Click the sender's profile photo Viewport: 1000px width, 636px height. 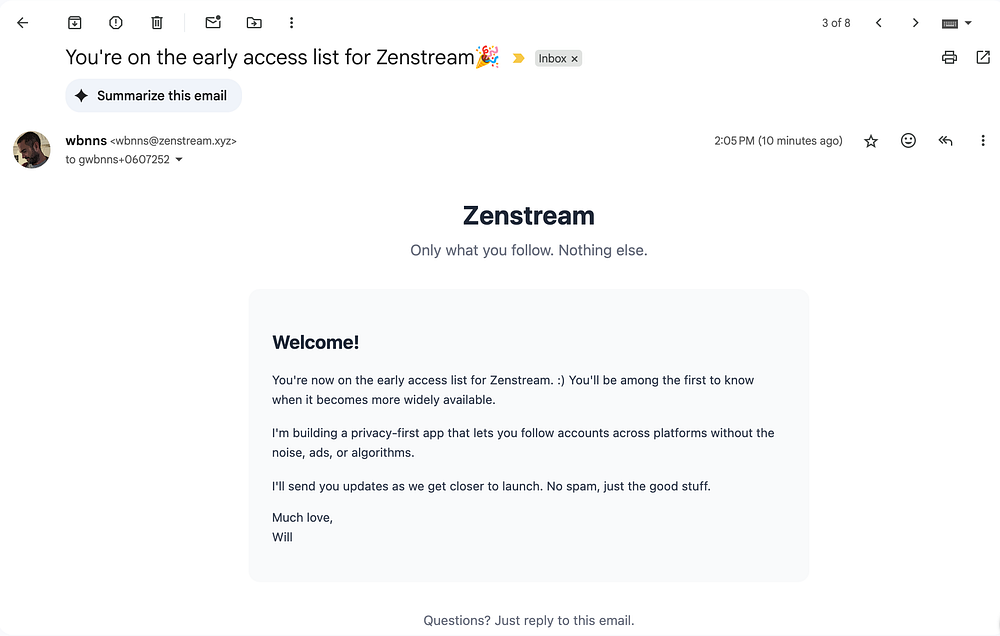pyautogui.click(x=32, y=150)
